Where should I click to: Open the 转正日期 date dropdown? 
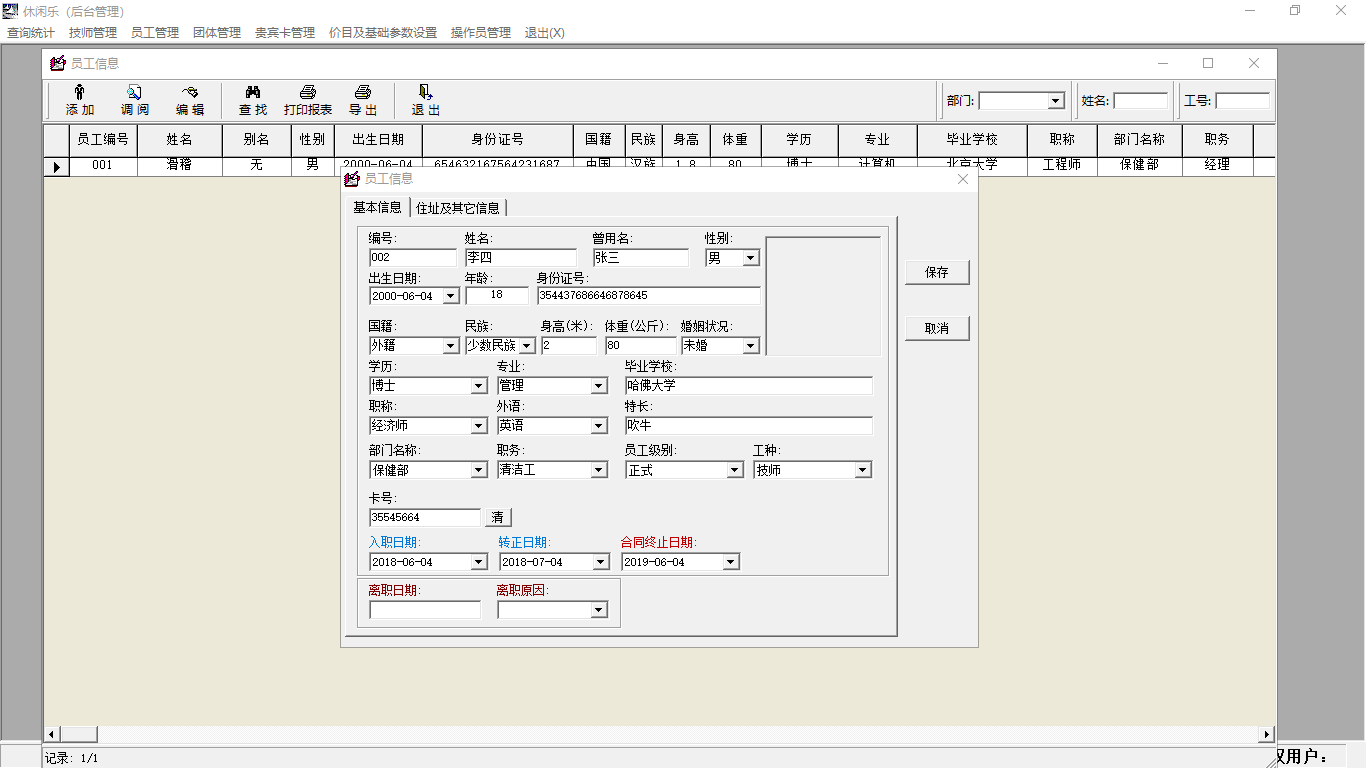[x=601, y=562]
